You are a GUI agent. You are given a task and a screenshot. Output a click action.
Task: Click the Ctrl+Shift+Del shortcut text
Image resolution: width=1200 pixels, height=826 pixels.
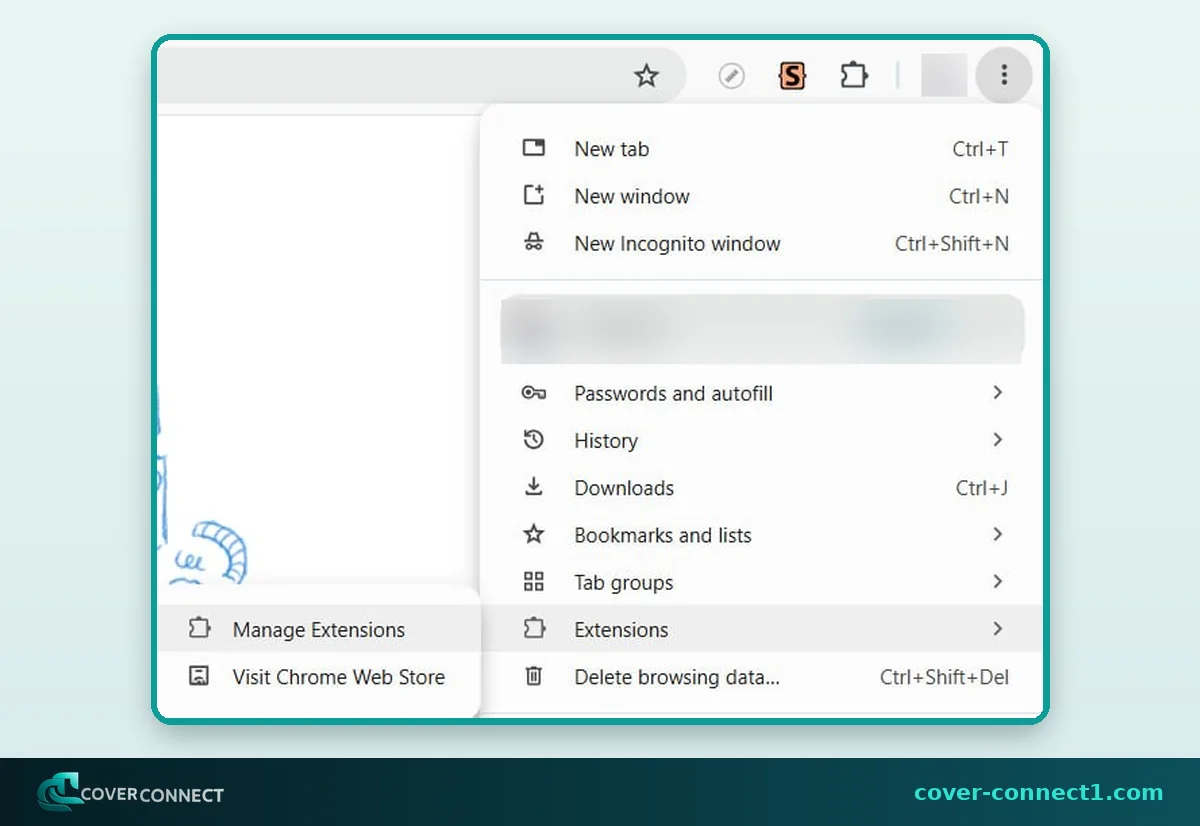(x=944, y=677)
